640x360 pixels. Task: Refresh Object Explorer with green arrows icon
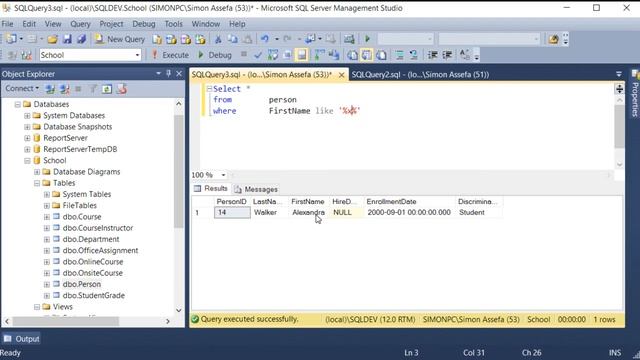click(x=107, y=89)
